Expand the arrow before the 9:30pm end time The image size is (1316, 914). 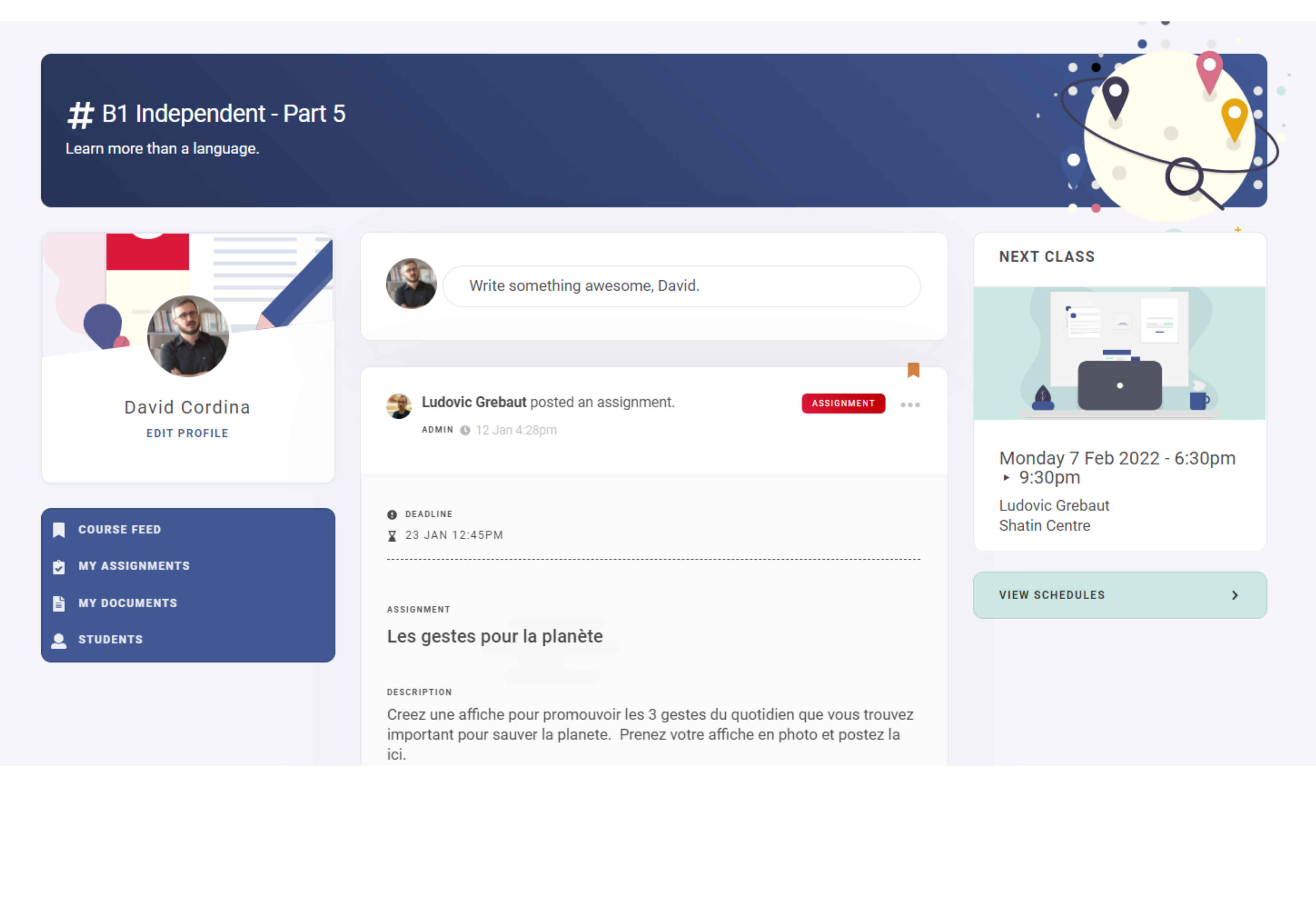[x=1007, y=477]
